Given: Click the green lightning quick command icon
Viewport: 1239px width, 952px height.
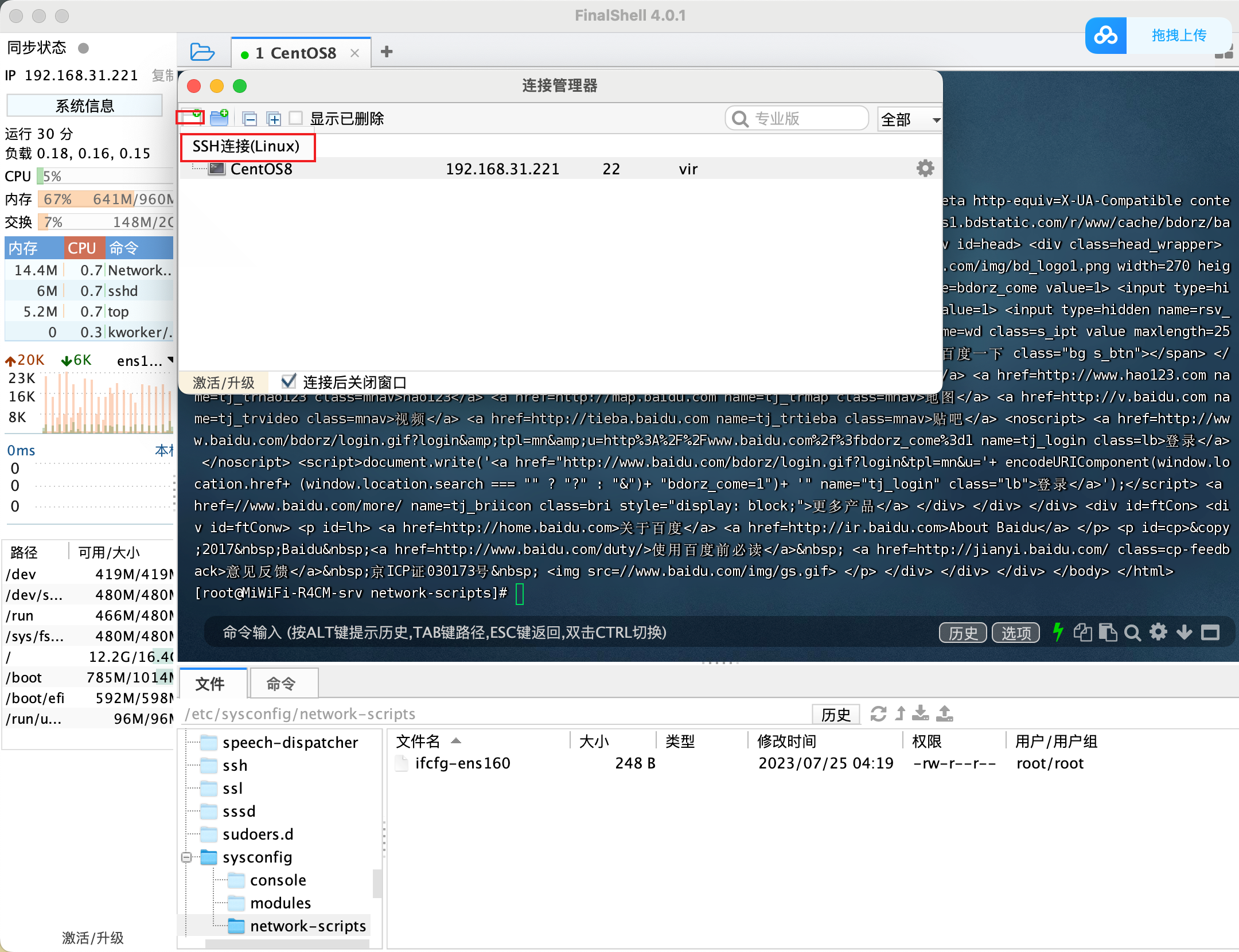Looking at the screenshot, I should coord(1058,632).
